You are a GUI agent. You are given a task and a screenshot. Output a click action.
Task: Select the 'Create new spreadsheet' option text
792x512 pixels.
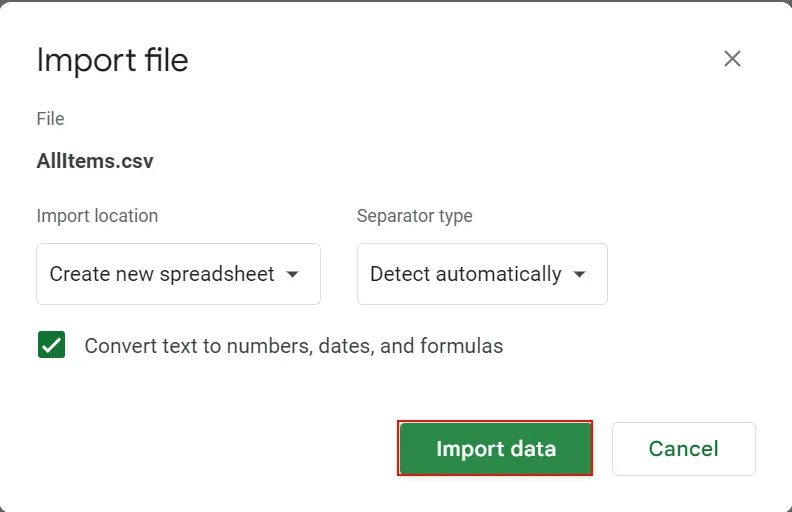162,274
